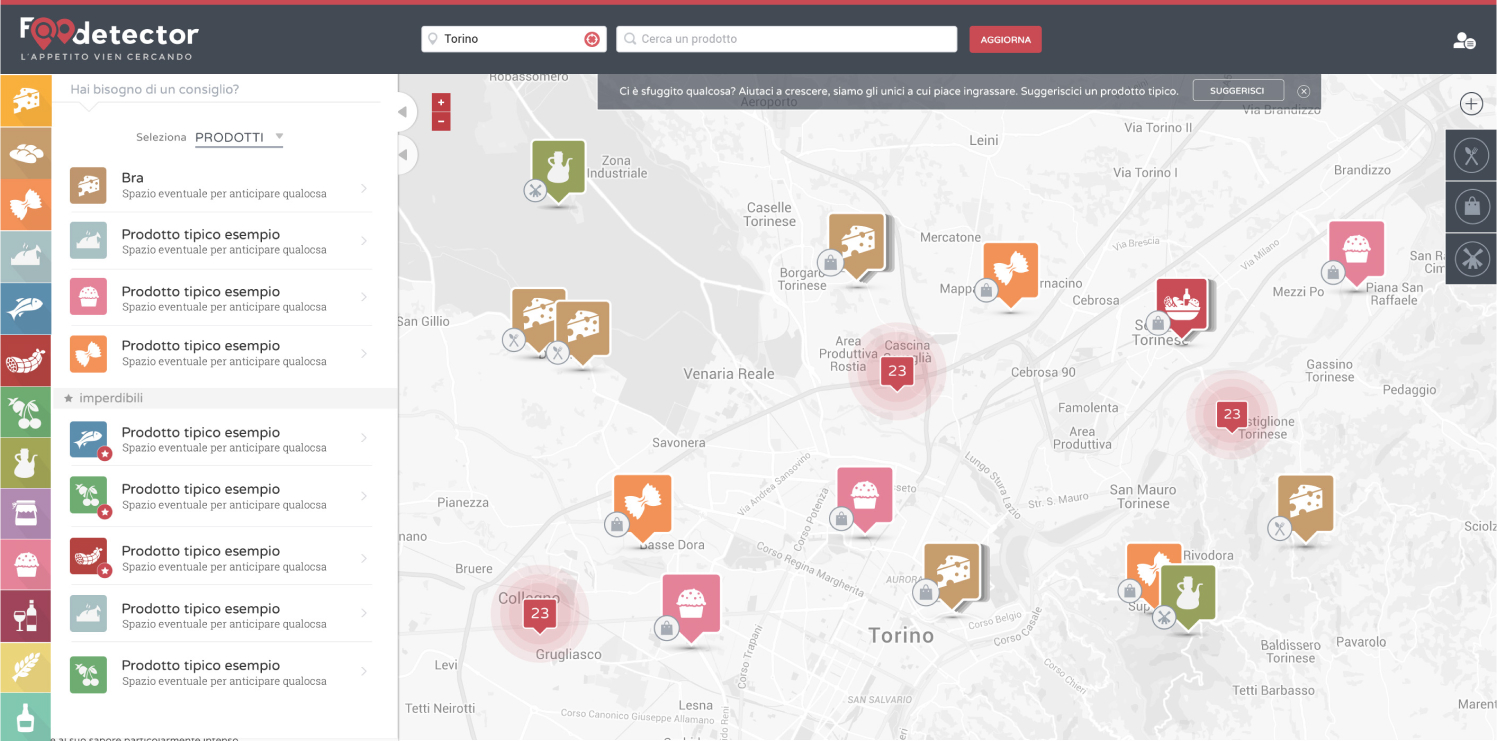Collapse the side panel with upper arrow
Viewport: 1497px width, 741px height.
click(403, 112)
